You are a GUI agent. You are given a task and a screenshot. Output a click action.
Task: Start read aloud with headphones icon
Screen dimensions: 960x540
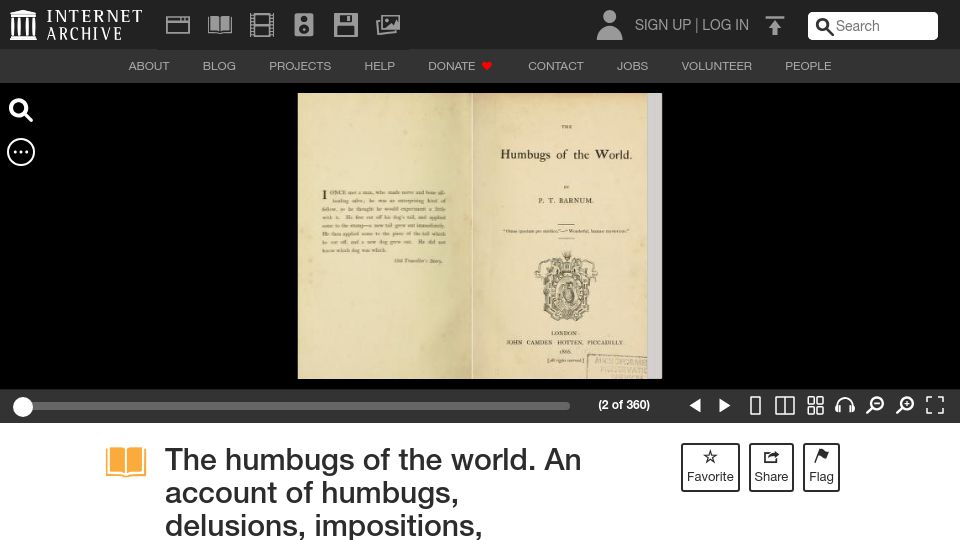coord(845,405)
